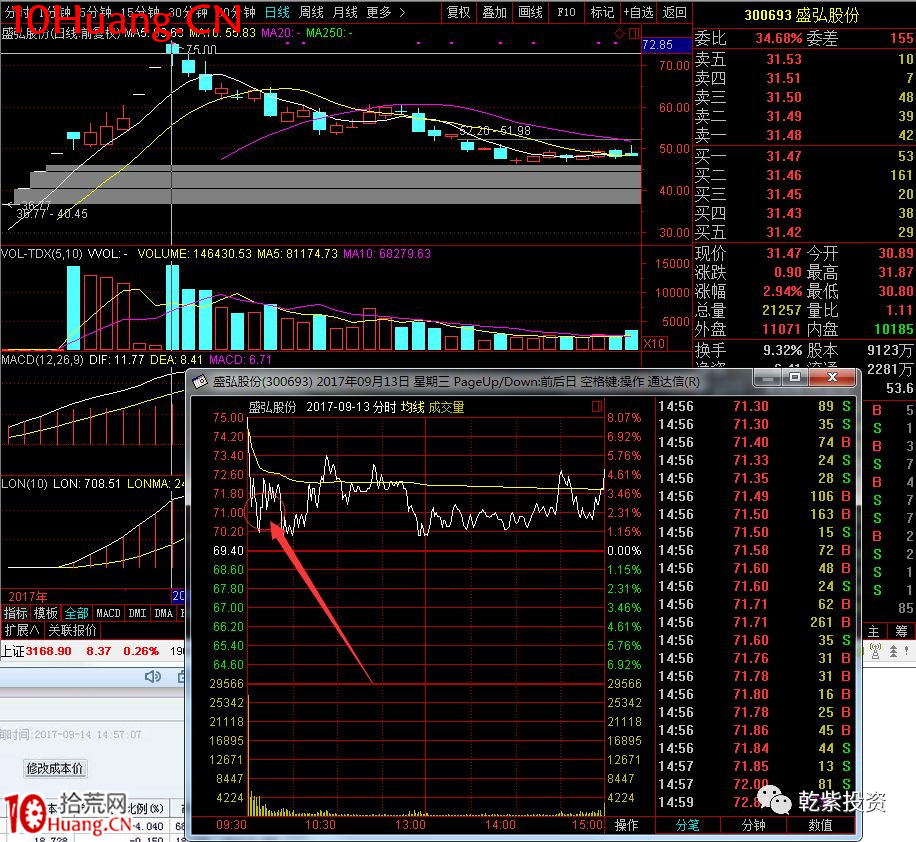The image size is (916, 842).
Task: Select the 15分钟 period tab
Action: coord(139,12)
